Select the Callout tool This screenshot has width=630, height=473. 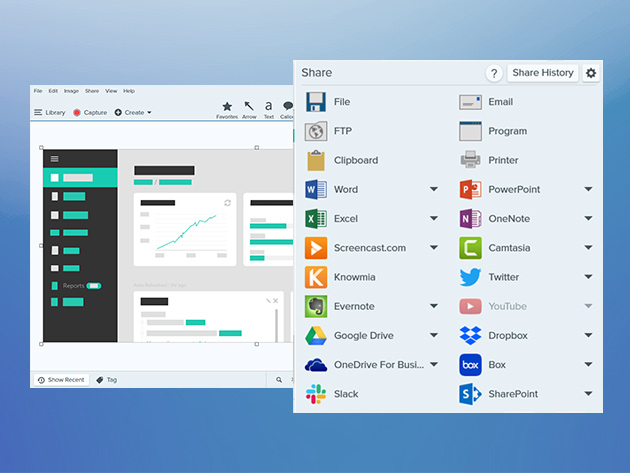click(x=287, y=110)
